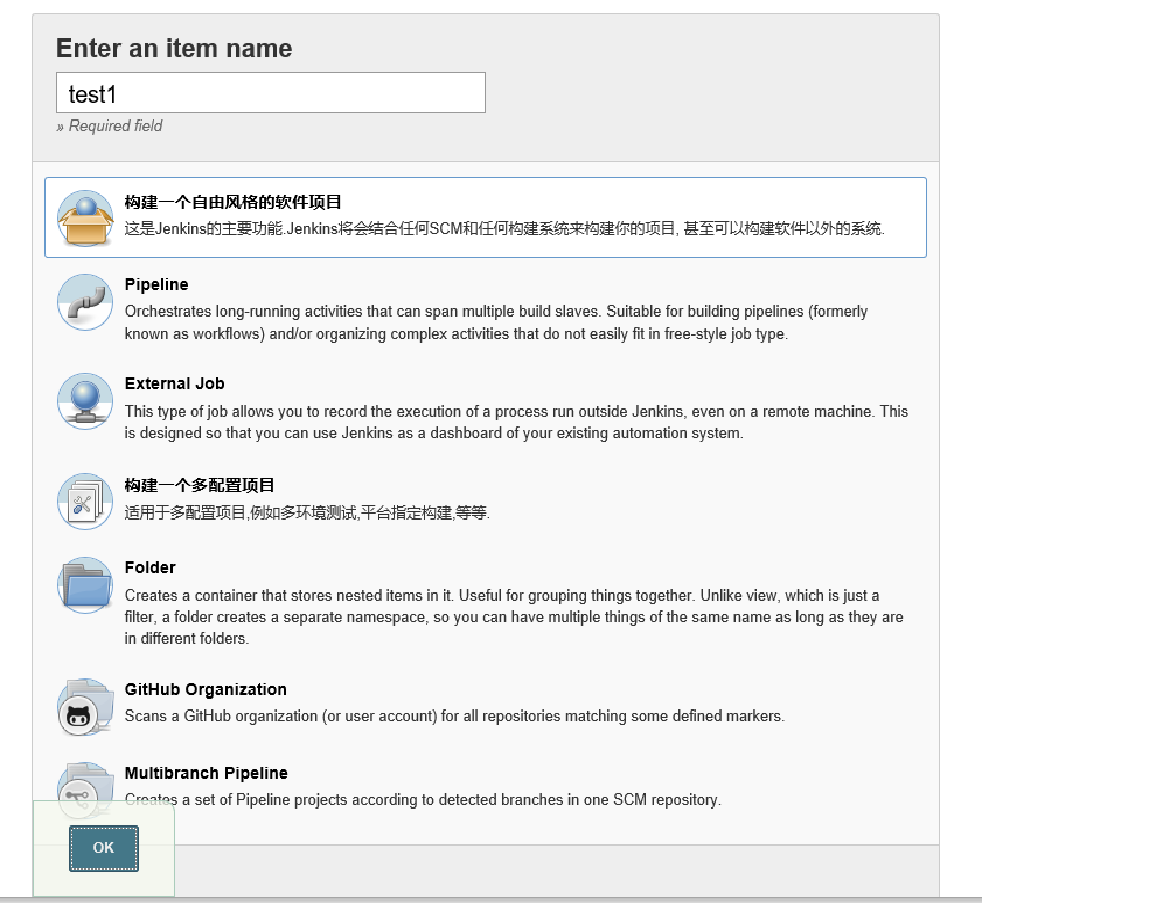
Task: Click the OK button
Action: (x=104, y=848)
